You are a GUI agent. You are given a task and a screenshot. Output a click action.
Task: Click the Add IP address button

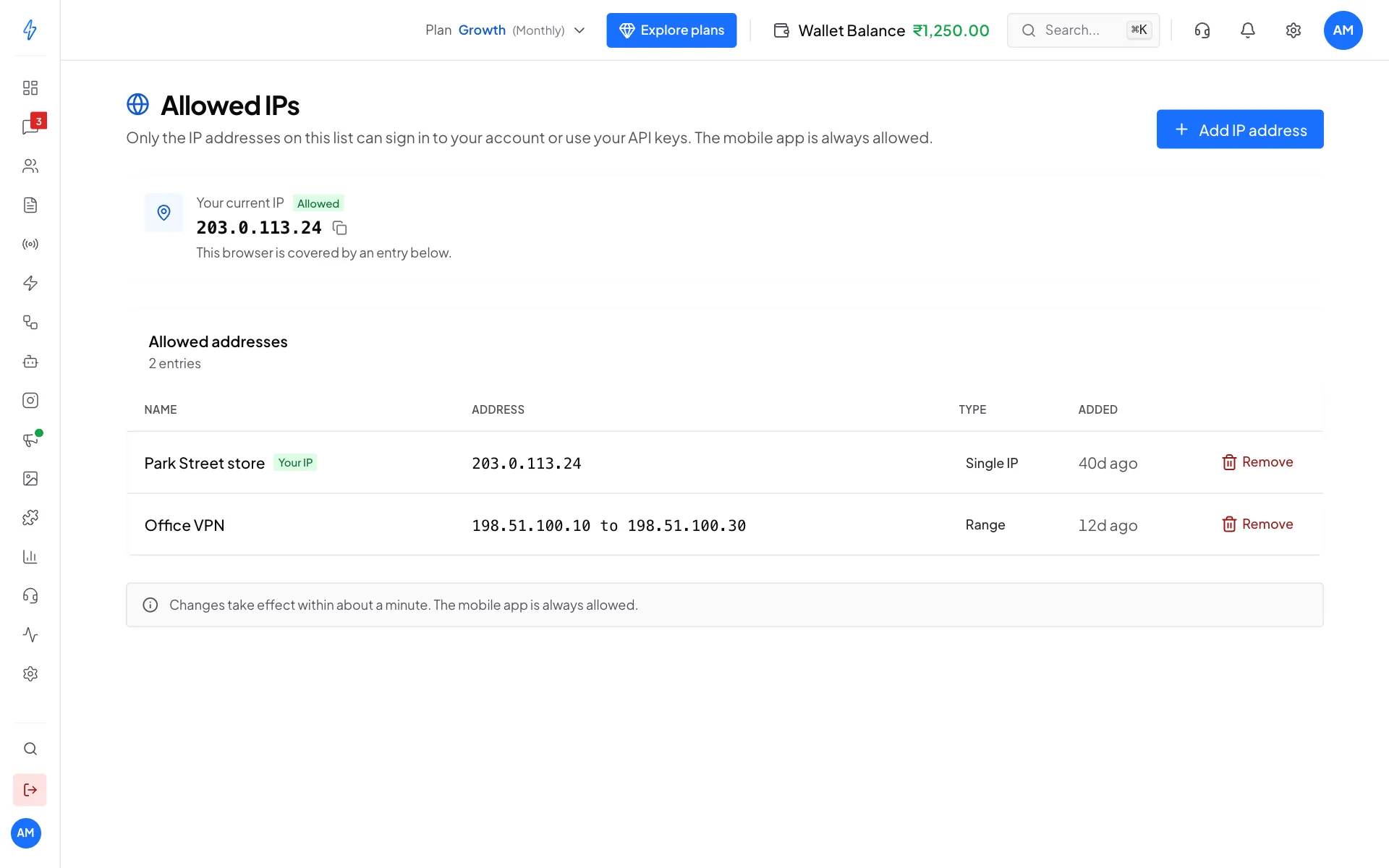(x=1240, y=129)
